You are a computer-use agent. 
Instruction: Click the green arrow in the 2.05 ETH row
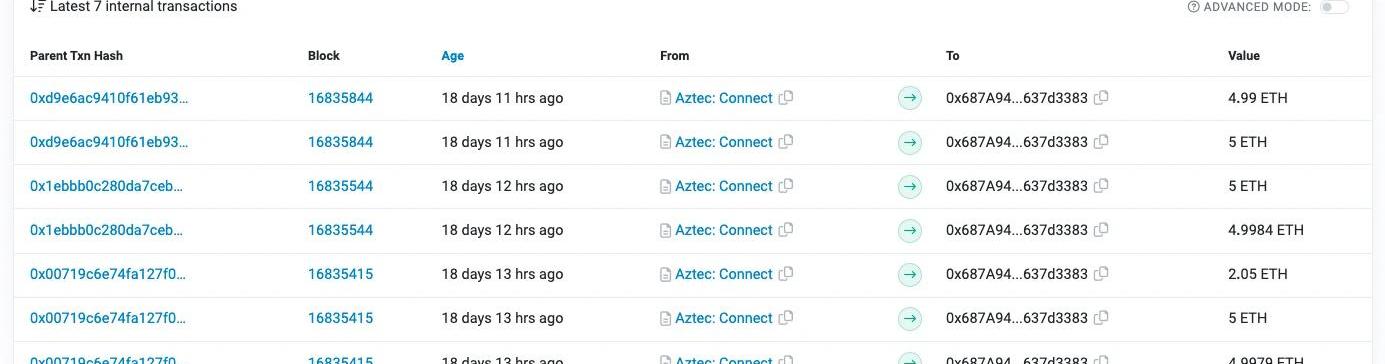click(x=909, y=274)
